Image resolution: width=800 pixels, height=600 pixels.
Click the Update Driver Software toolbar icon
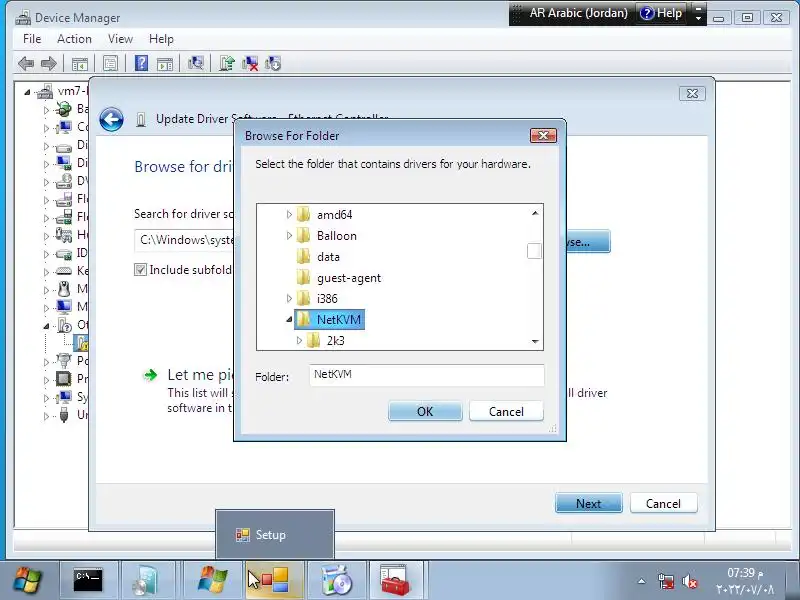click(x=227, y=63)
